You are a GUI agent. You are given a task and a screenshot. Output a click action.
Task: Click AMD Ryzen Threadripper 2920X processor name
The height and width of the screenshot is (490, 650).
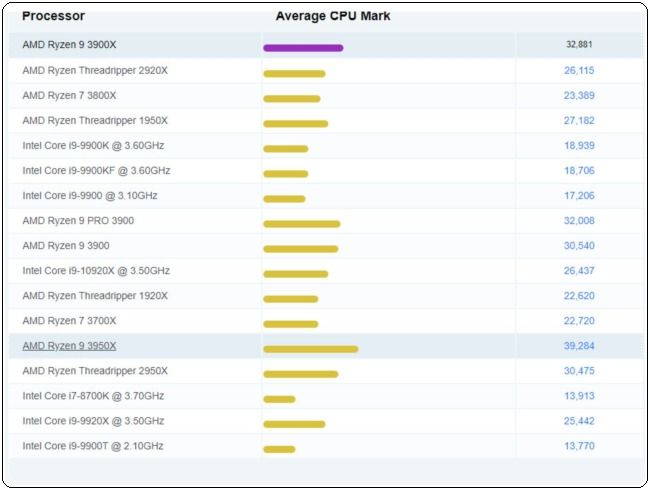pos(95,70)
